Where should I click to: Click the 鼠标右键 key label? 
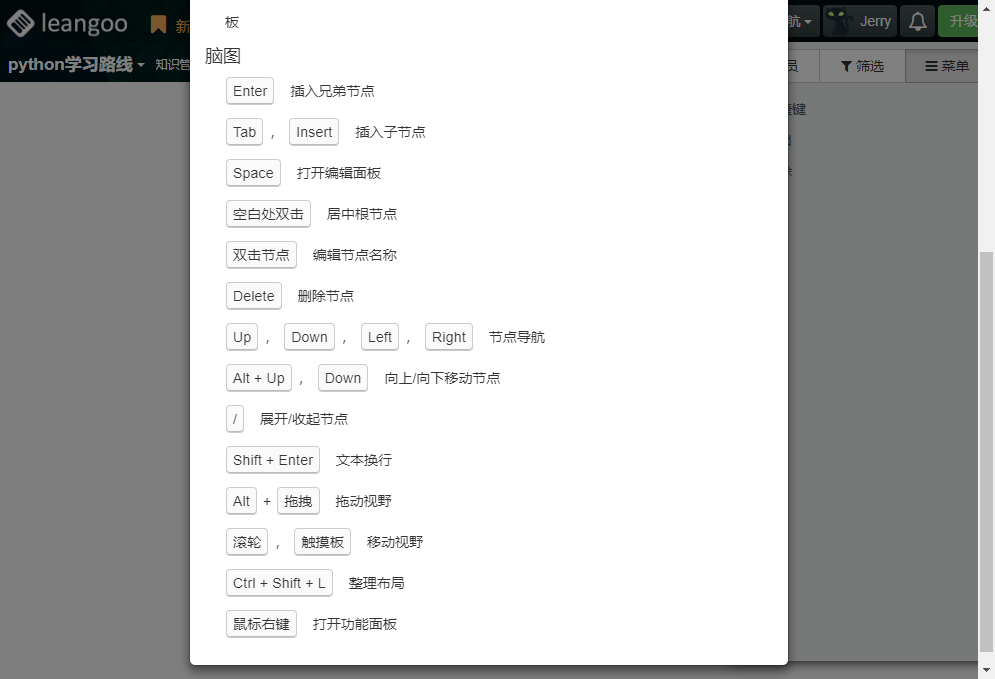261,624
